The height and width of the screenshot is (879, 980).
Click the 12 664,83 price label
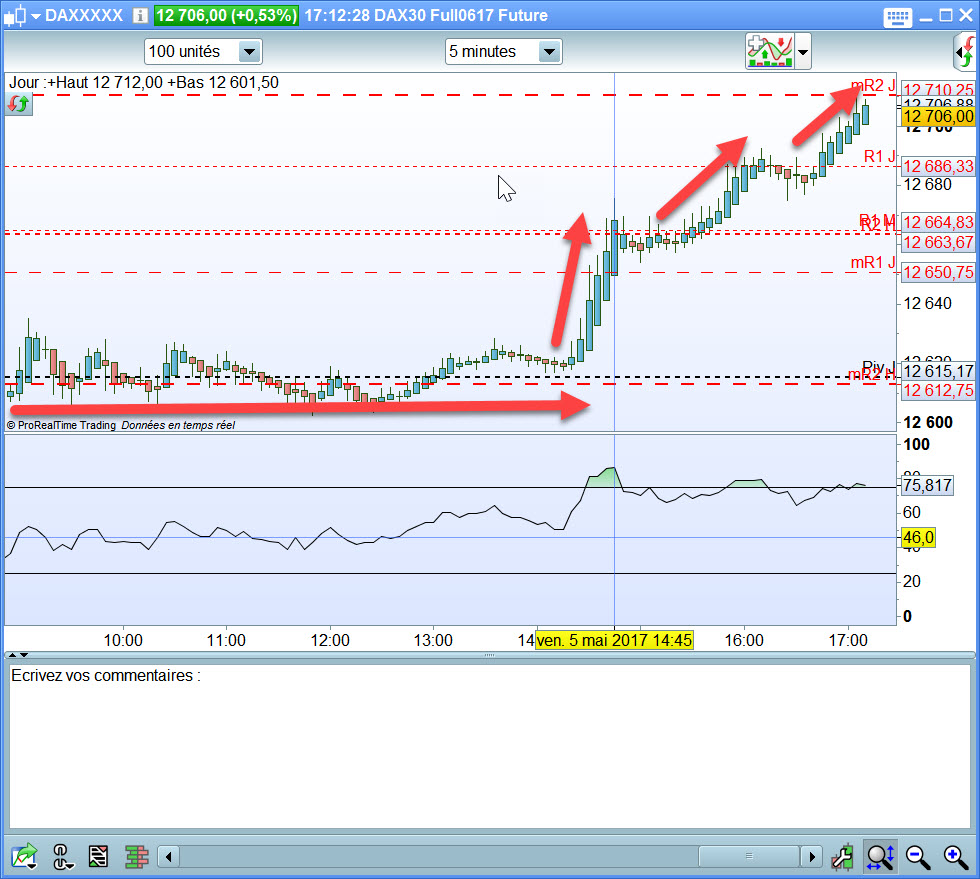[x=938, y=223]
